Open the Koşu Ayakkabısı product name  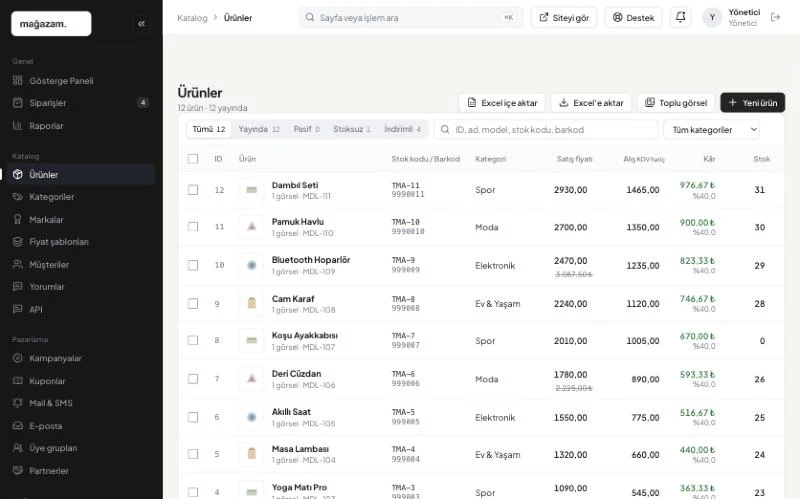point(305,335)
